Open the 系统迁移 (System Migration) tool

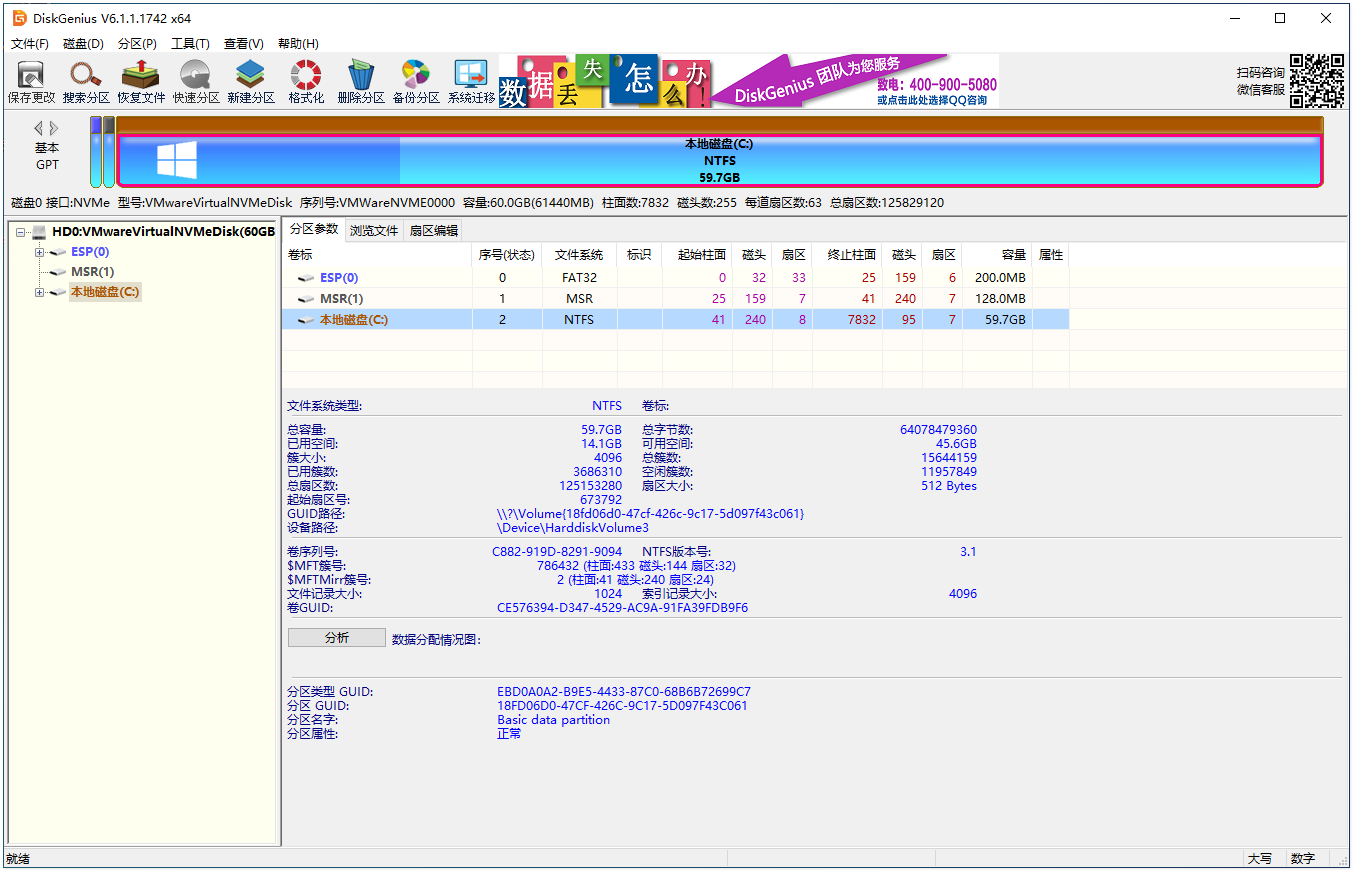470,80
